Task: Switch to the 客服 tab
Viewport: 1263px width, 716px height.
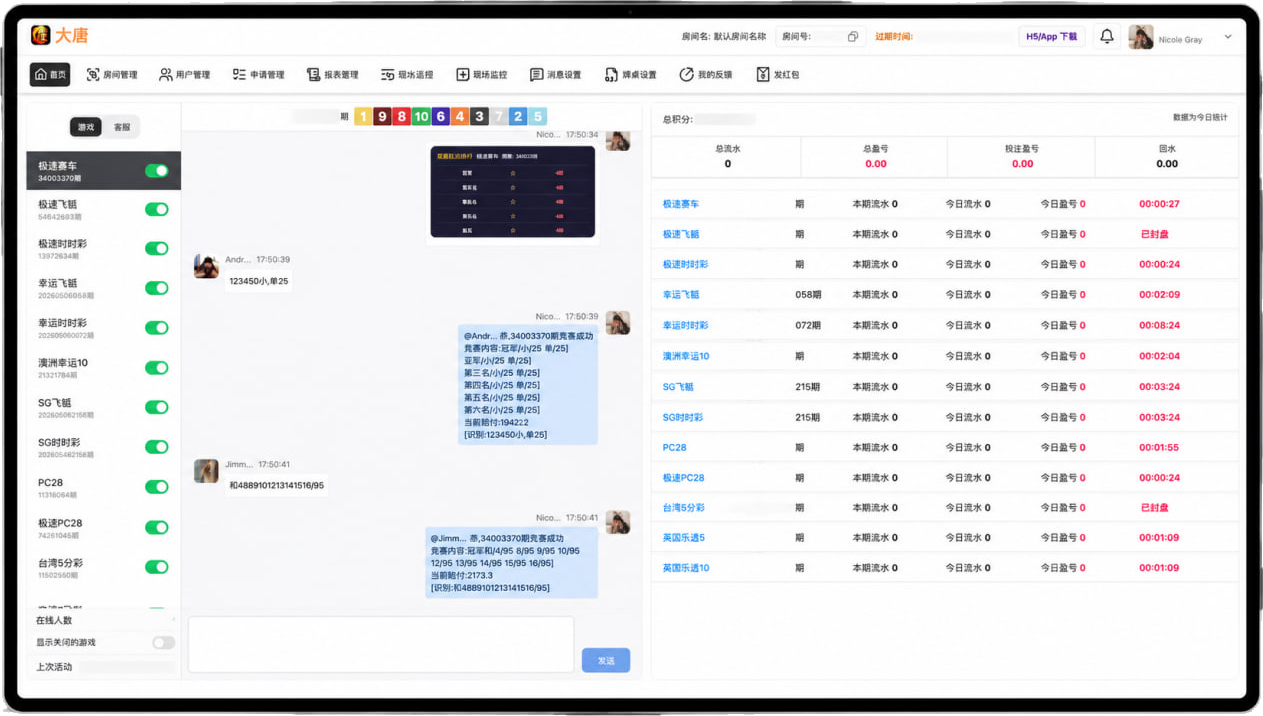Action: point(122,127)
